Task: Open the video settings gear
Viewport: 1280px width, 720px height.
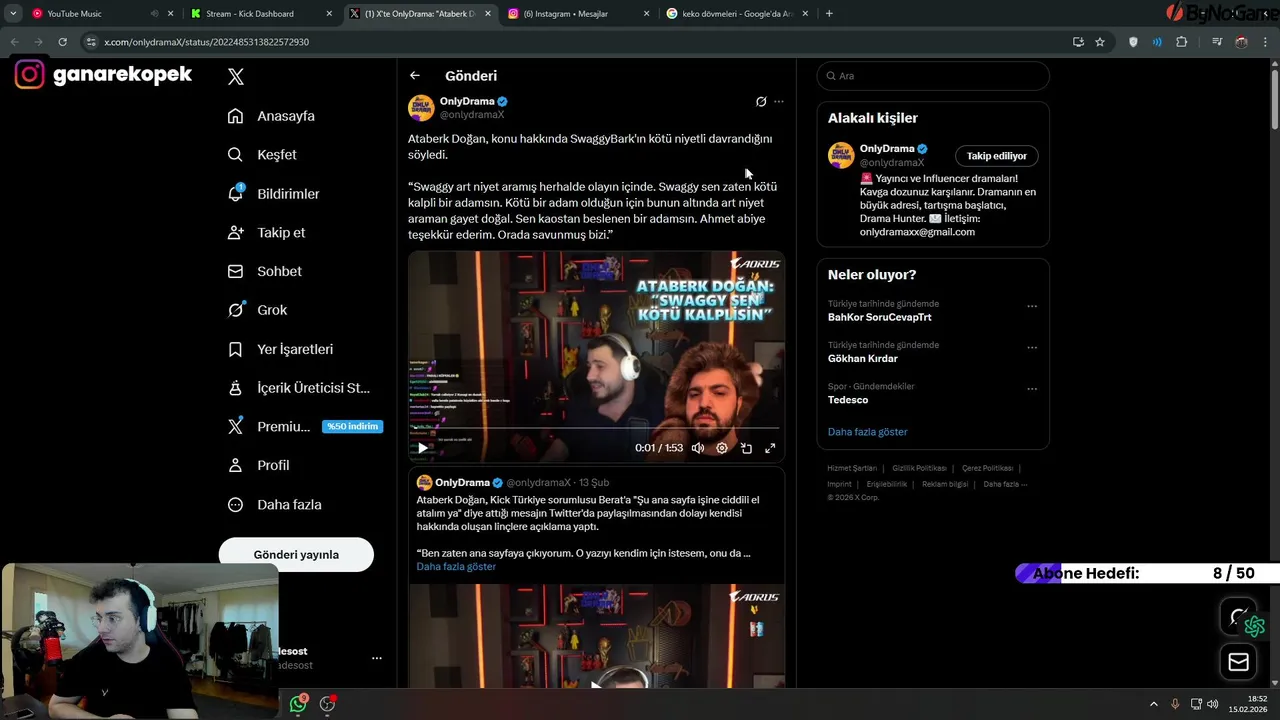Action: (x=722, y=448)
